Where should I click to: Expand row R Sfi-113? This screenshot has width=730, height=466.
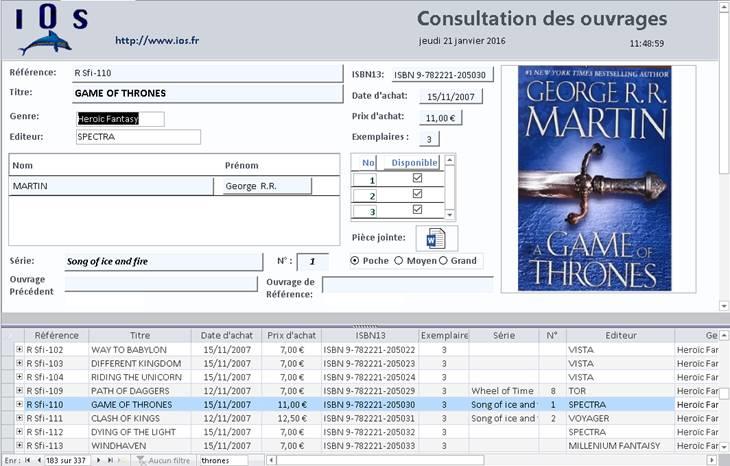pos(19,445)
